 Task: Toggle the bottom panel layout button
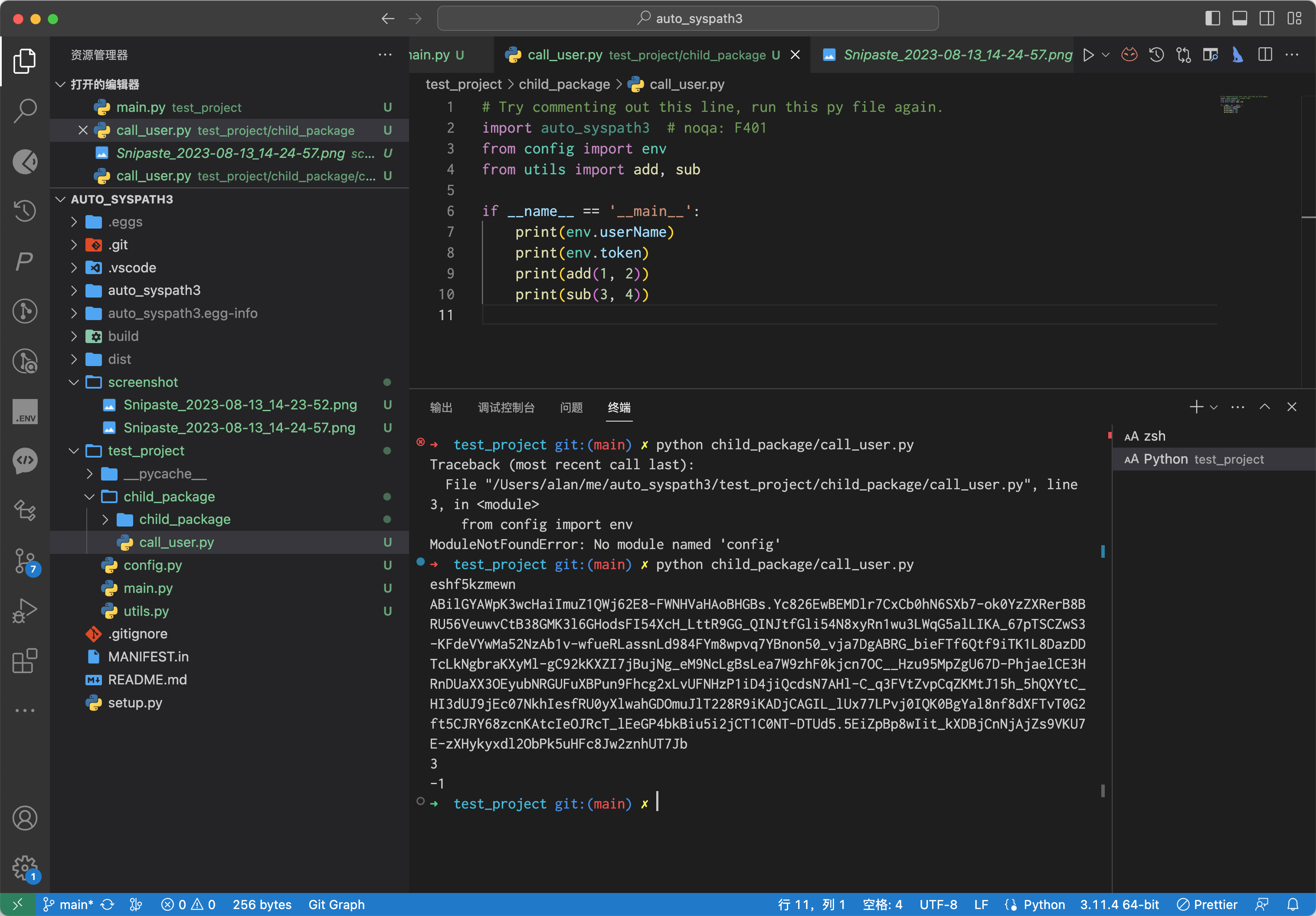(x=1240, y=18)
